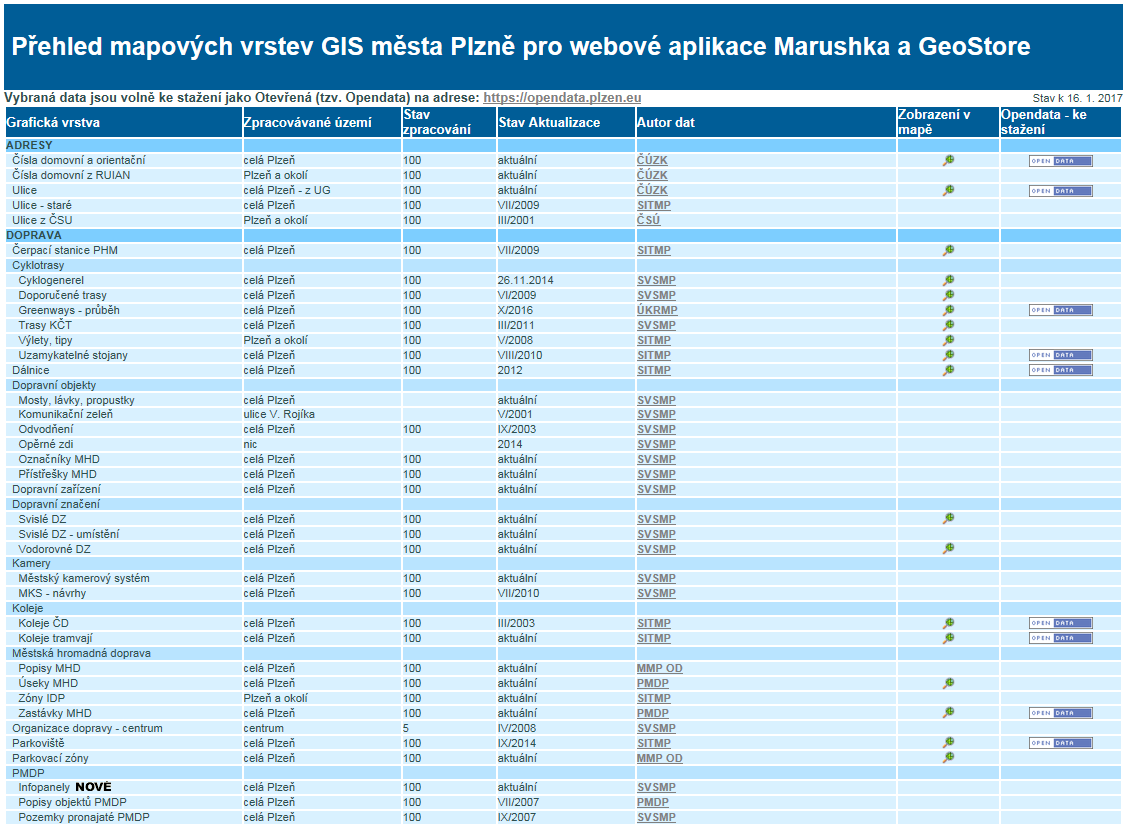Open SITMP link in Ulice - staré row
1125x824 pixels.
(x=654, y=205)
